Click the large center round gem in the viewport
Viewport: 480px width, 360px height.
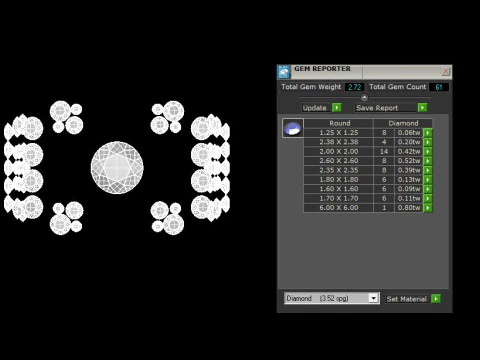pyautogui.click(x=117, y=167)
